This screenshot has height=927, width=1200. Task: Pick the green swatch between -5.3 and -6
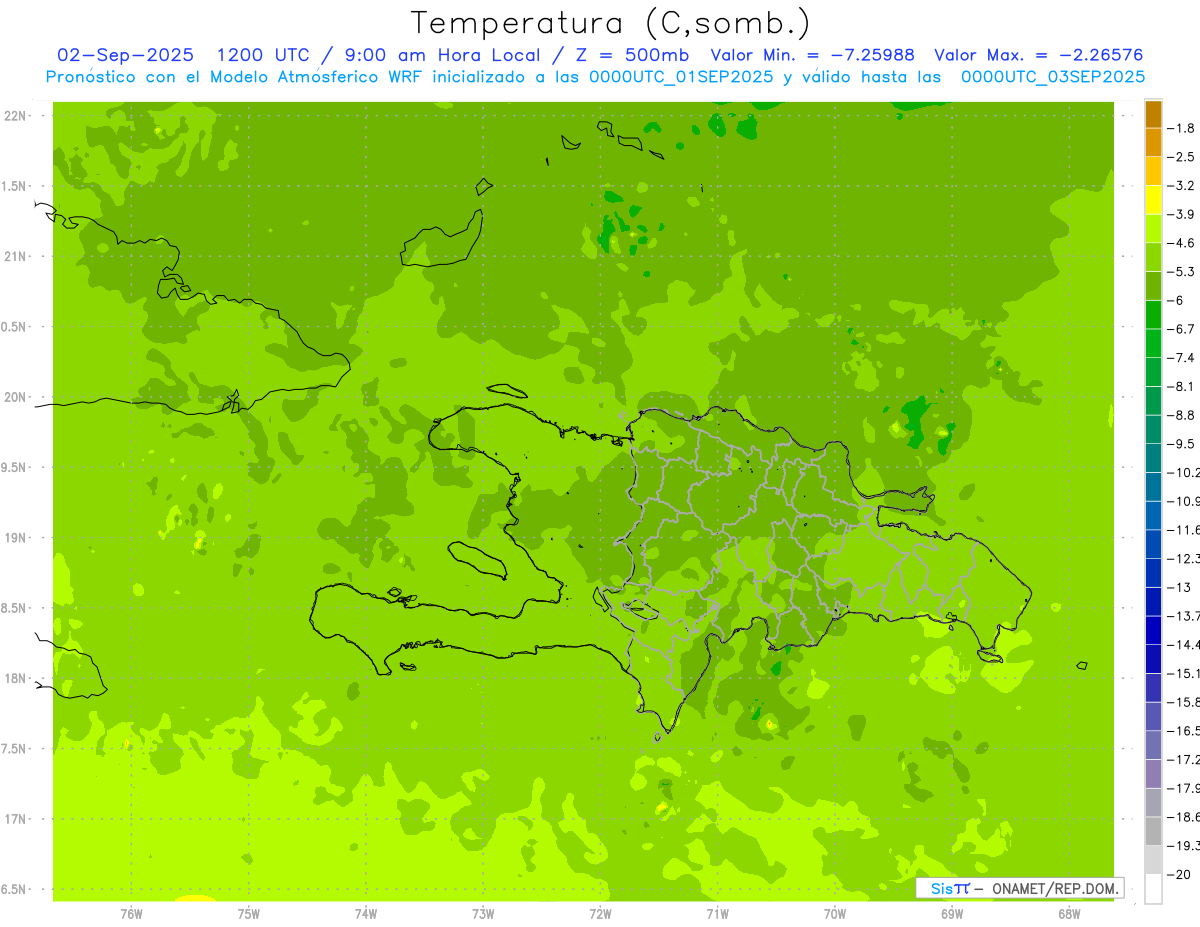pos(1153,286)
